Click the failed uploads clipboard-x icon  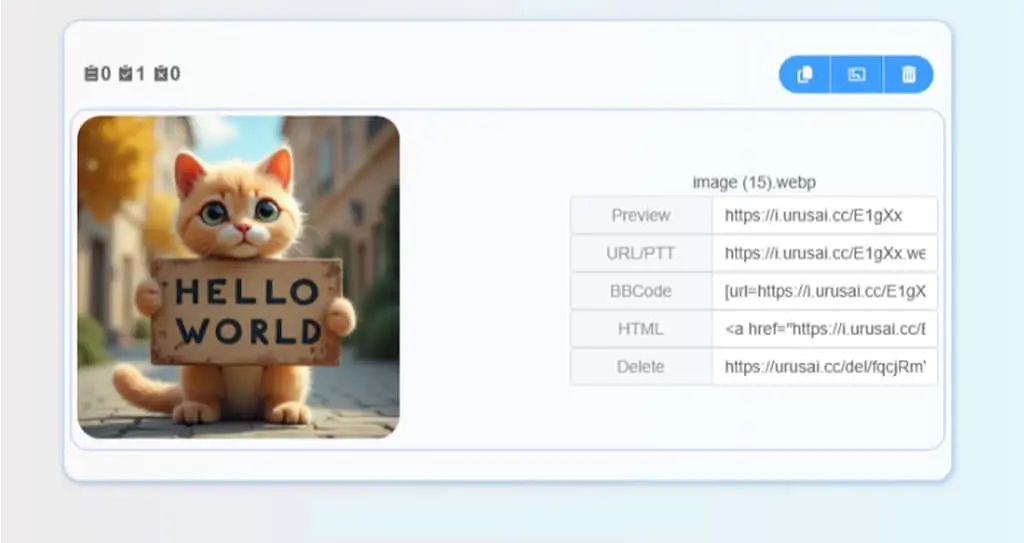pos(161,73)
